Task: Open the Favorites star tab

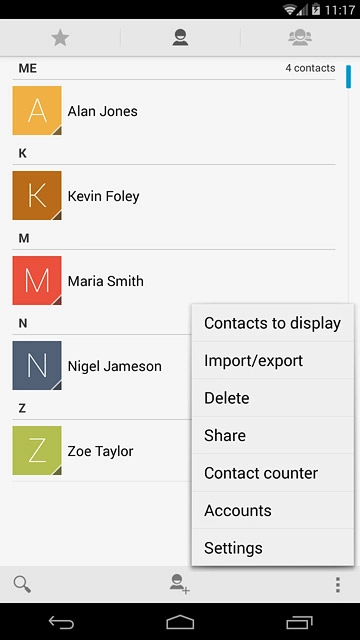Action: click(x=60, y=38)
